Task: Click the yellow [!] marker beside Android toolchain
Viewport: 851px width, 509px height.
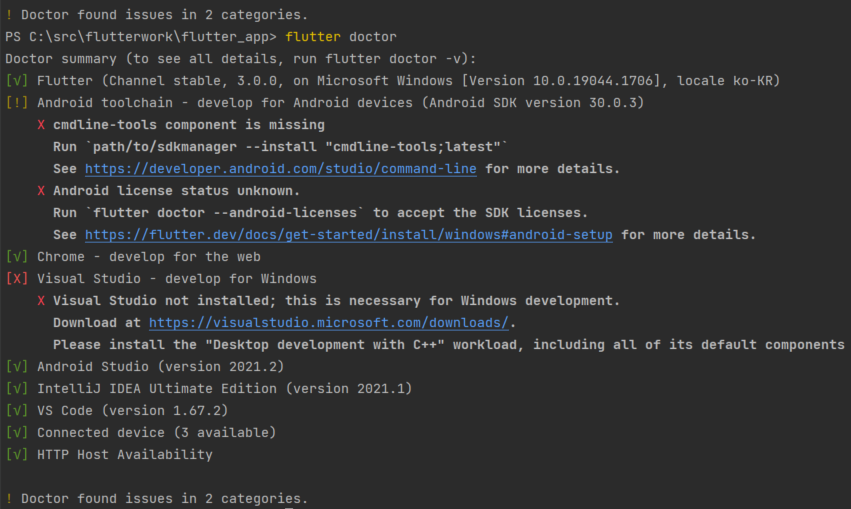Action: (17, 103)
